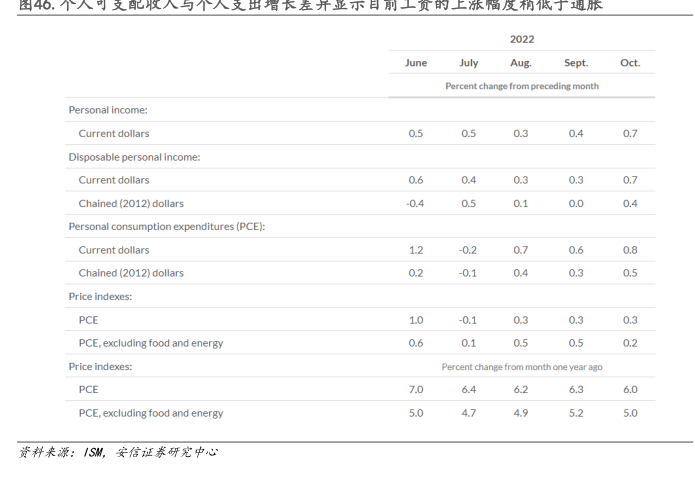Click the 7.0 PCE June value

click(416, 390)
